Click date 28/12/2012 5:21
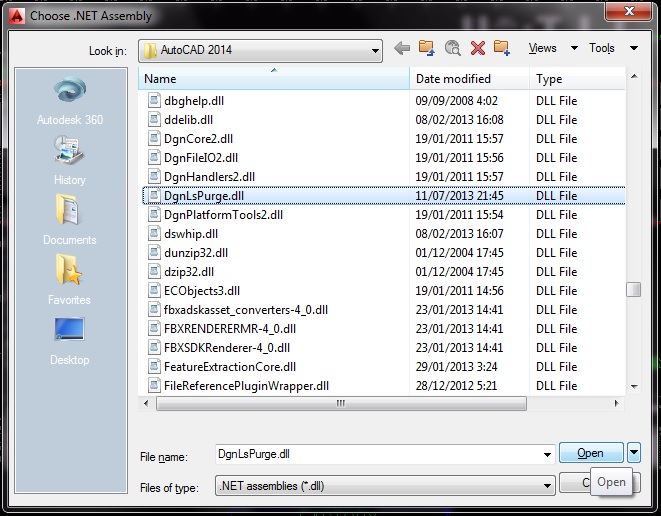The image size is (661, 516). click(456, 385)
